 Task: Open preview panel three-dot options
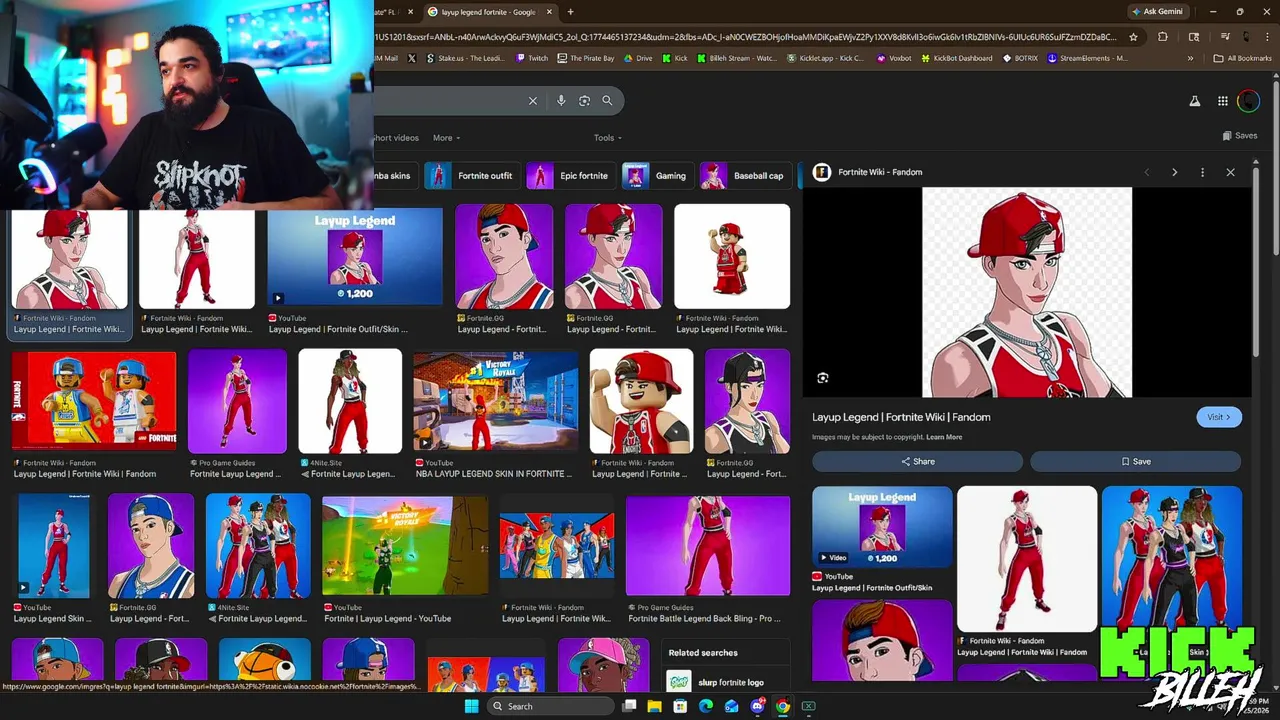point(1202,172)
